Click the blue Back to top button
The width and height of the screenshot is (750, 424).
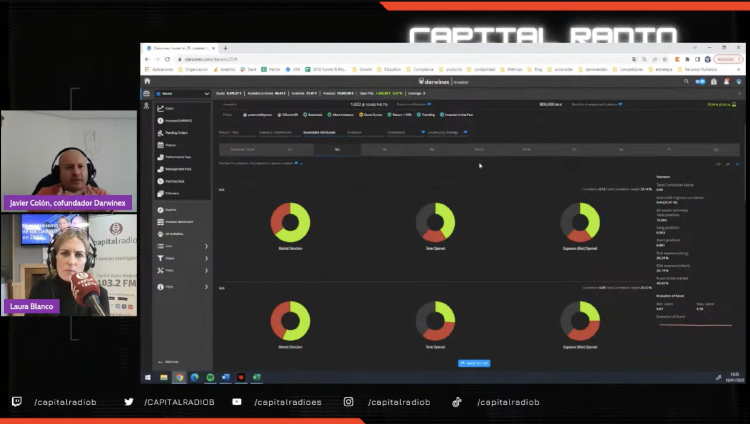[x=474, y=363]
